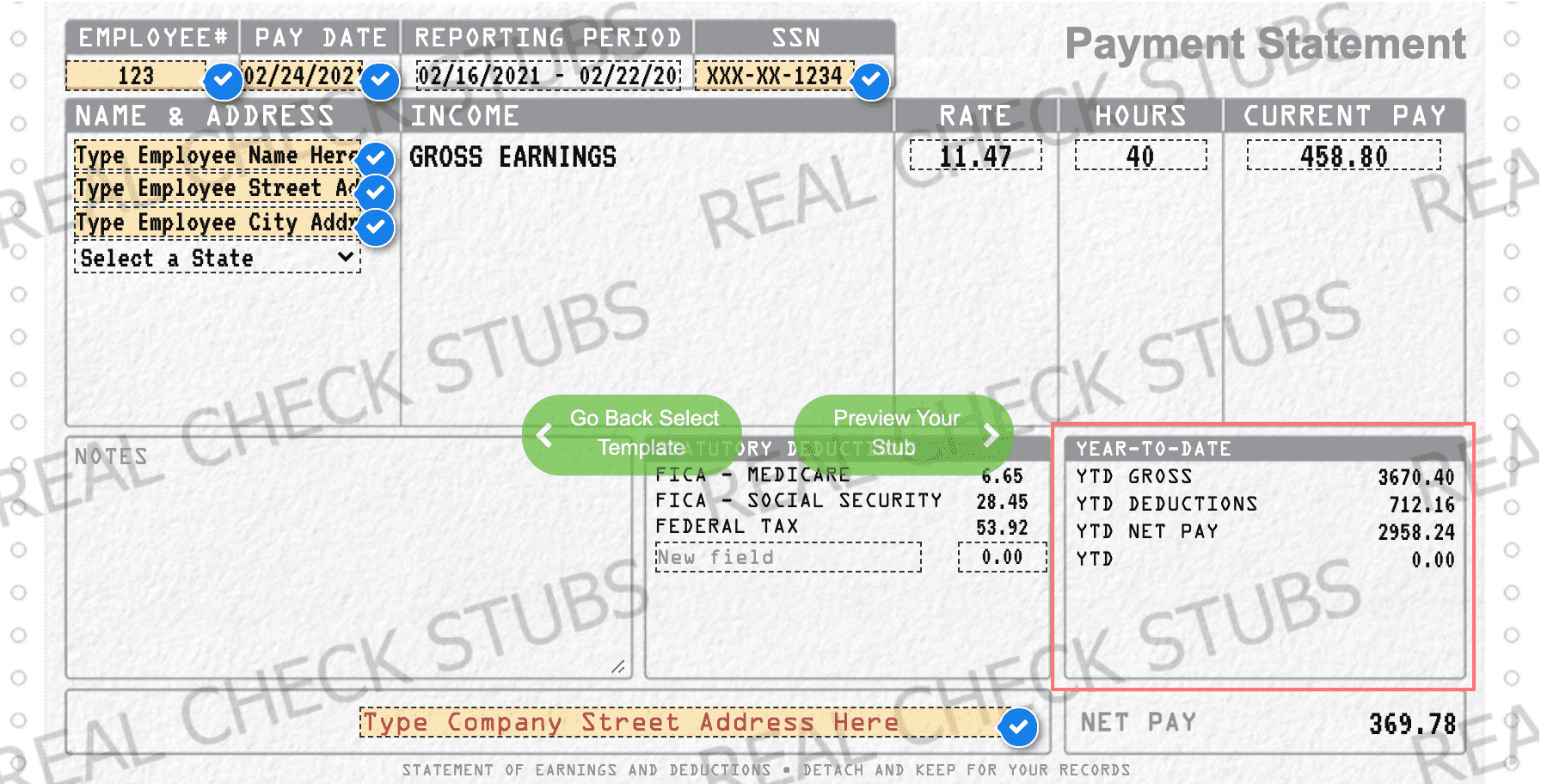Click the YTD GROSS value 3670.40
The image size is (1541, 784).
coord(1416,477)
